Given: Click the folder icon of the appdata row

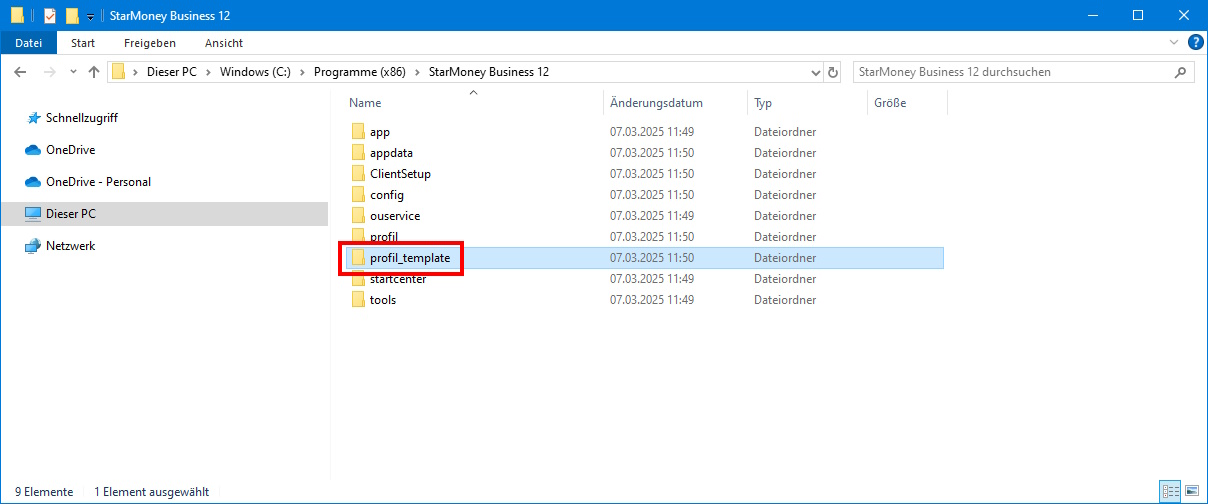Looking at the screenshot, I should tap(358, 153).
